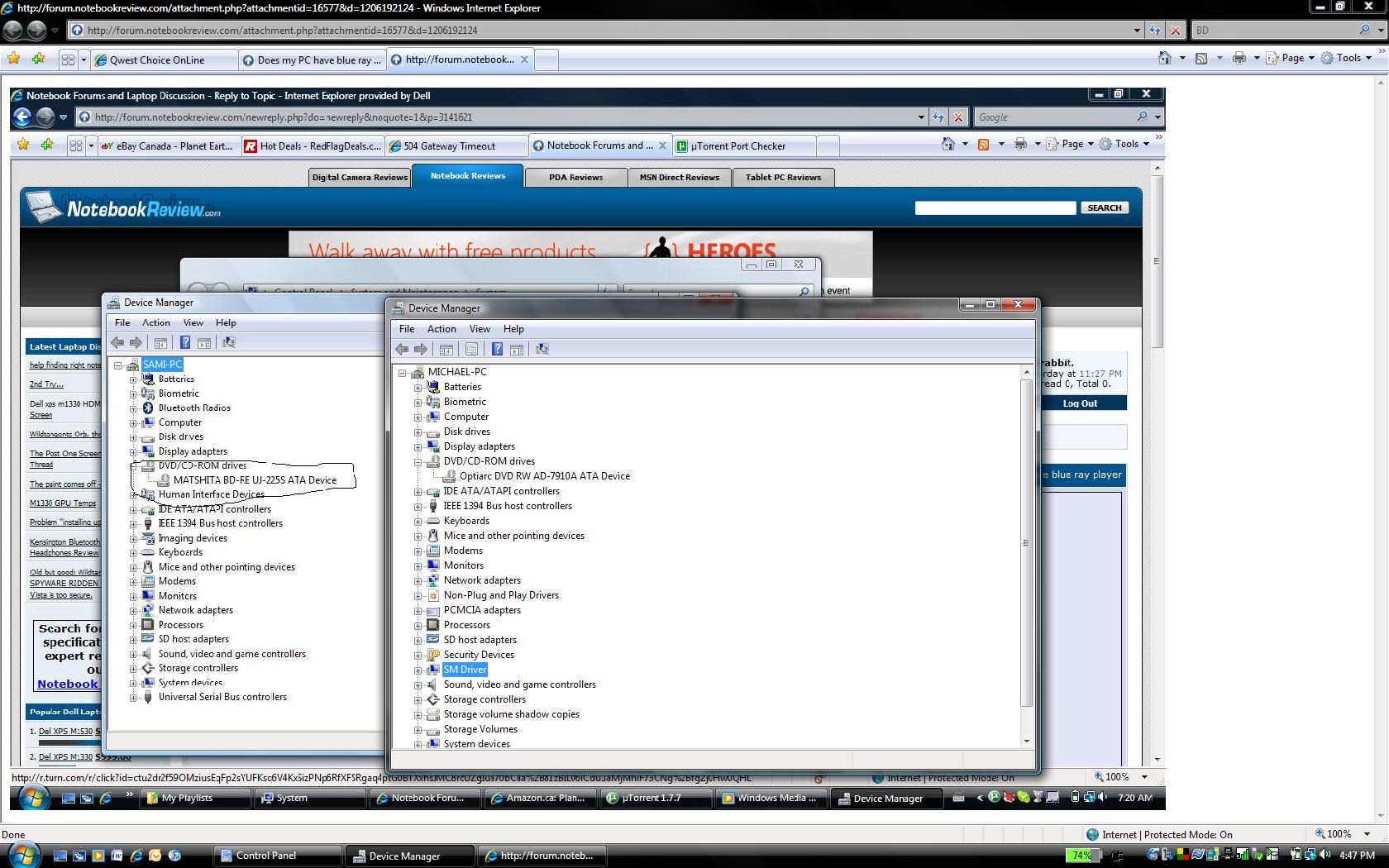The height and width of the screenshot is (868, 1389).
Task: Select the Notebook Reviews site tab
Action: coord(468,176)
